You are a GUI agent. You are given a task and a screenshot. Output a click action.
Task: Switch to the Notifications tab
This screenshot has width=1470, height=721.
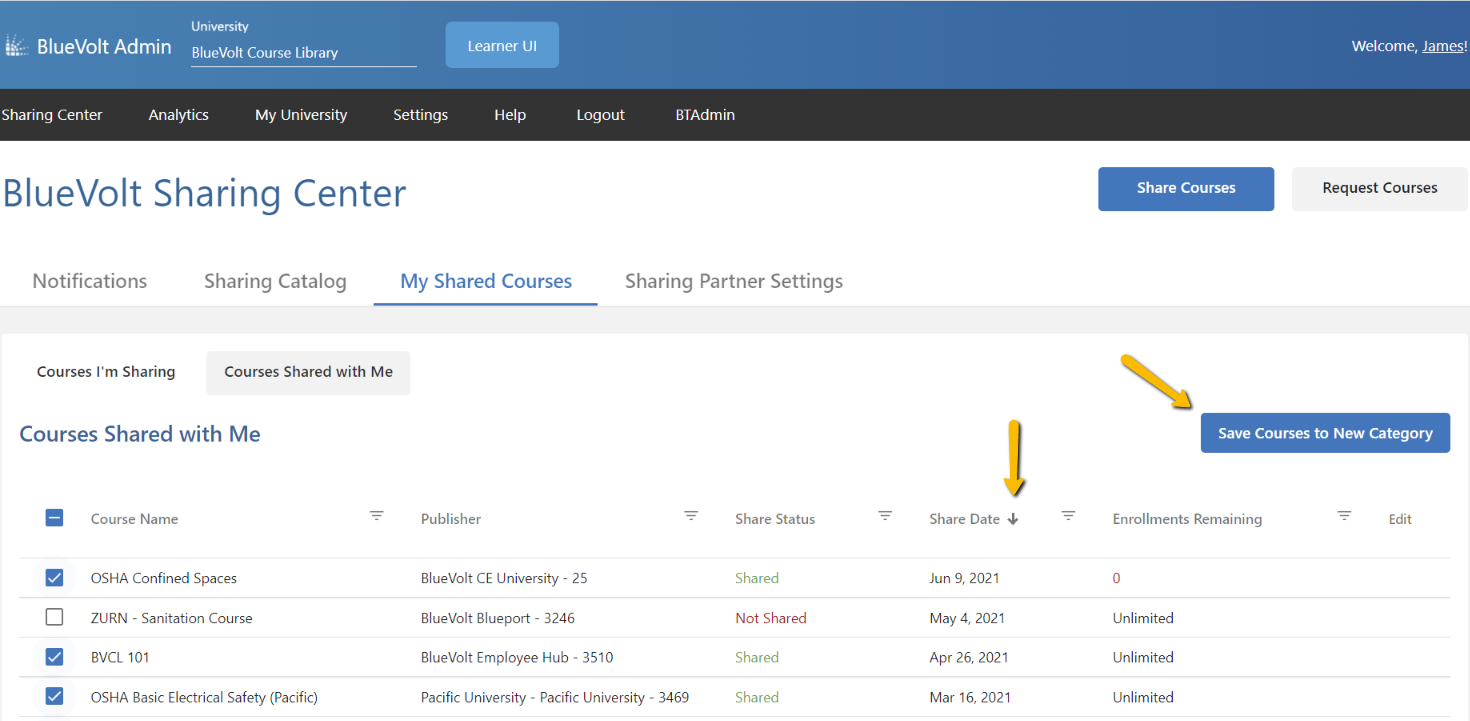click(90, 281)
